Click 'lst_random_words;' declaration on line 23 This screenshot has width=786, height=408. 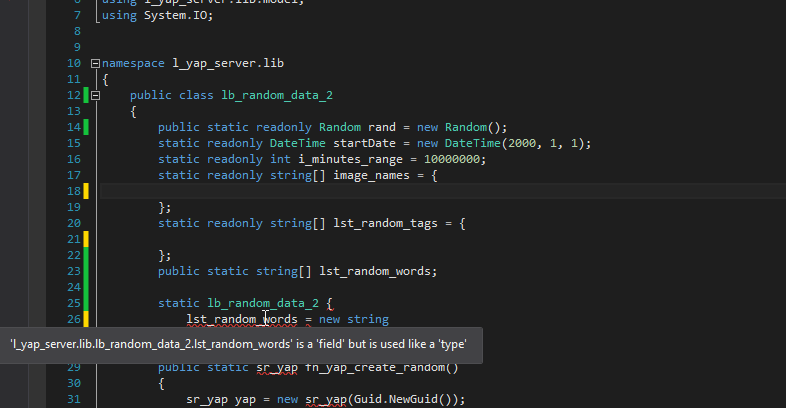coord(378,271)
